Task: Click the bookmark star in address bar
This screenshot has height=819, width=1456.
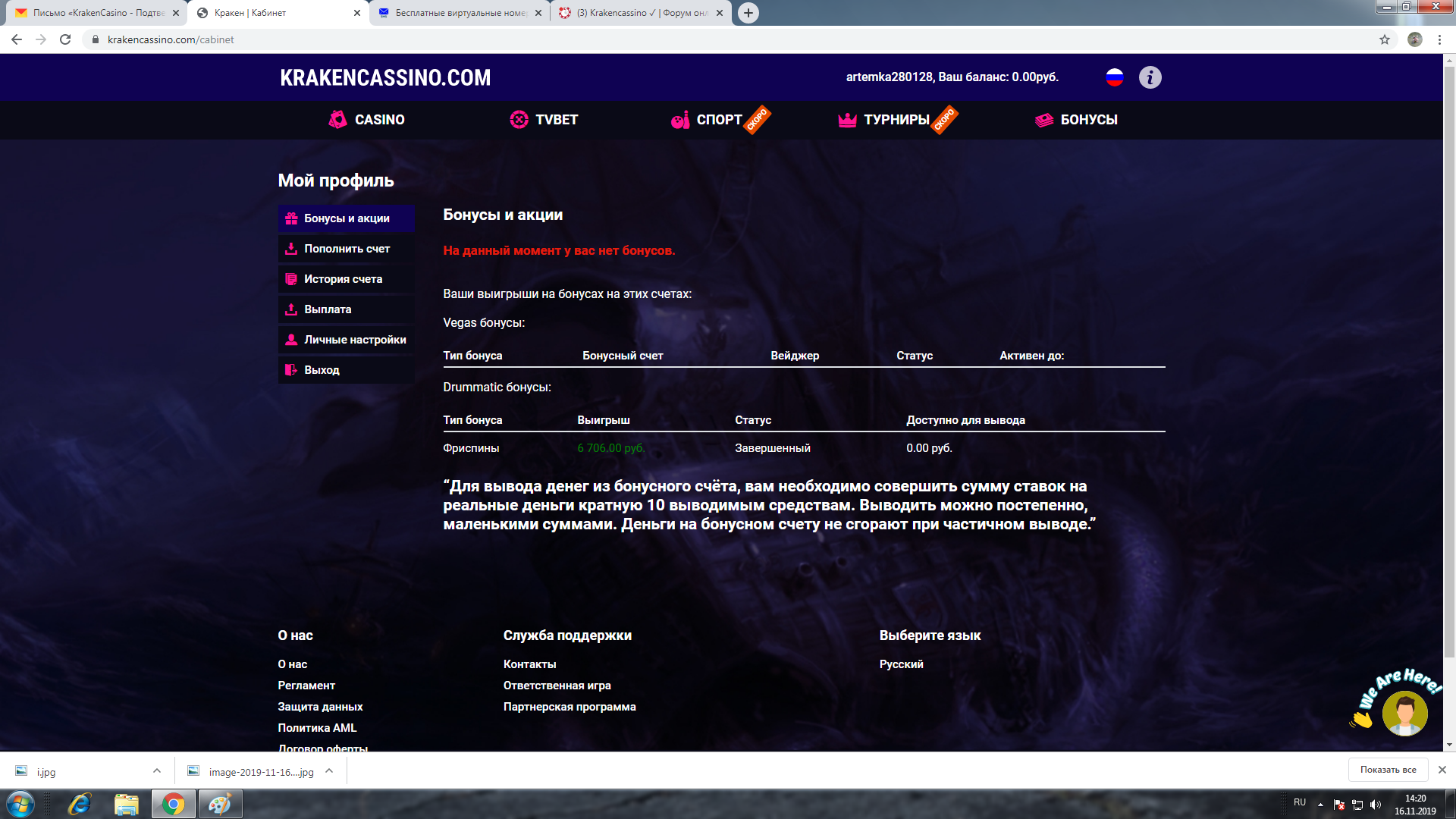Action: (x=1384, y=39)
